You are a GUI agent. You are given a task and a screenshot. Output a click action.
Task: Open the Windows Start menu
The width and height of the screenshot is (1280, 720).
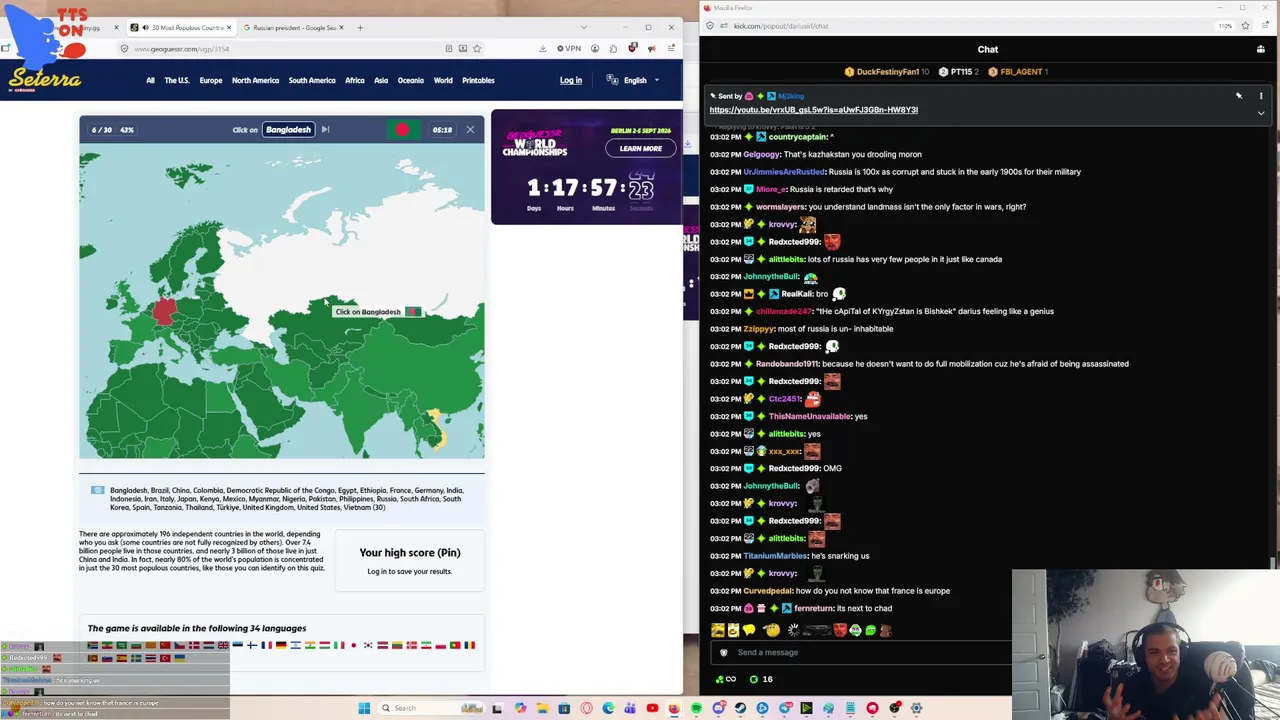coord(364,708)
